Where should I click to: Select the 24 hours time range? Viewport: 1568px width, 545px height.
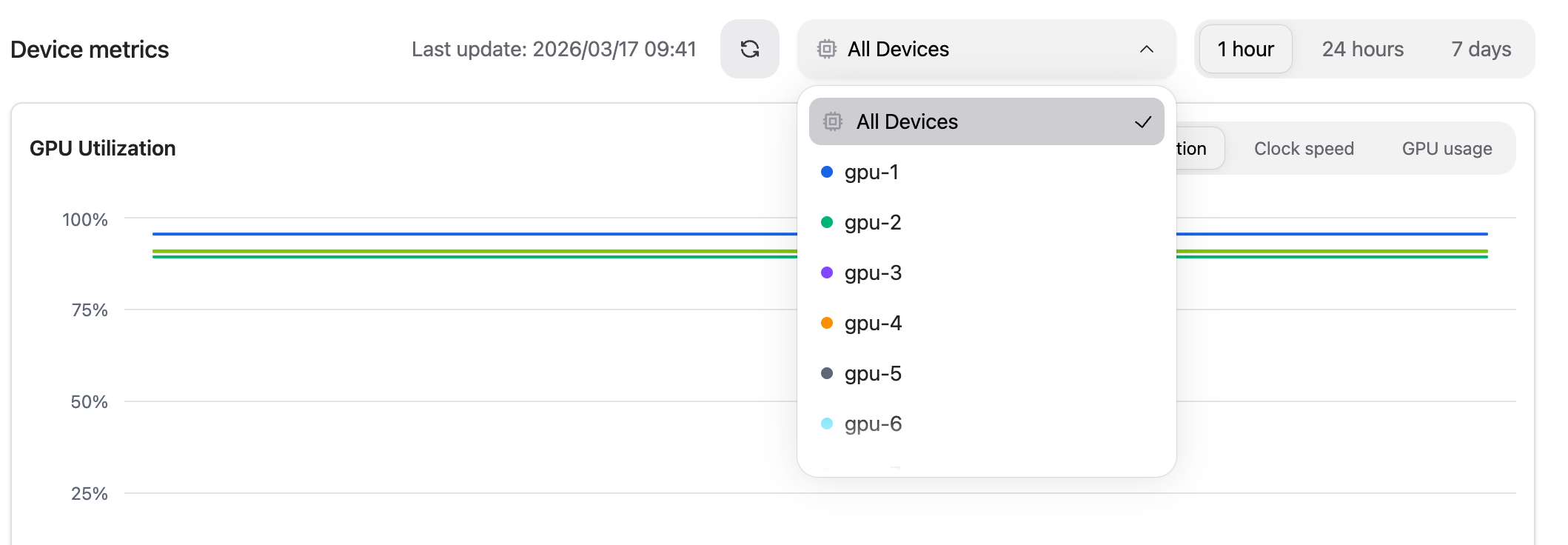pyautogui.click(x=1362, y=49)
